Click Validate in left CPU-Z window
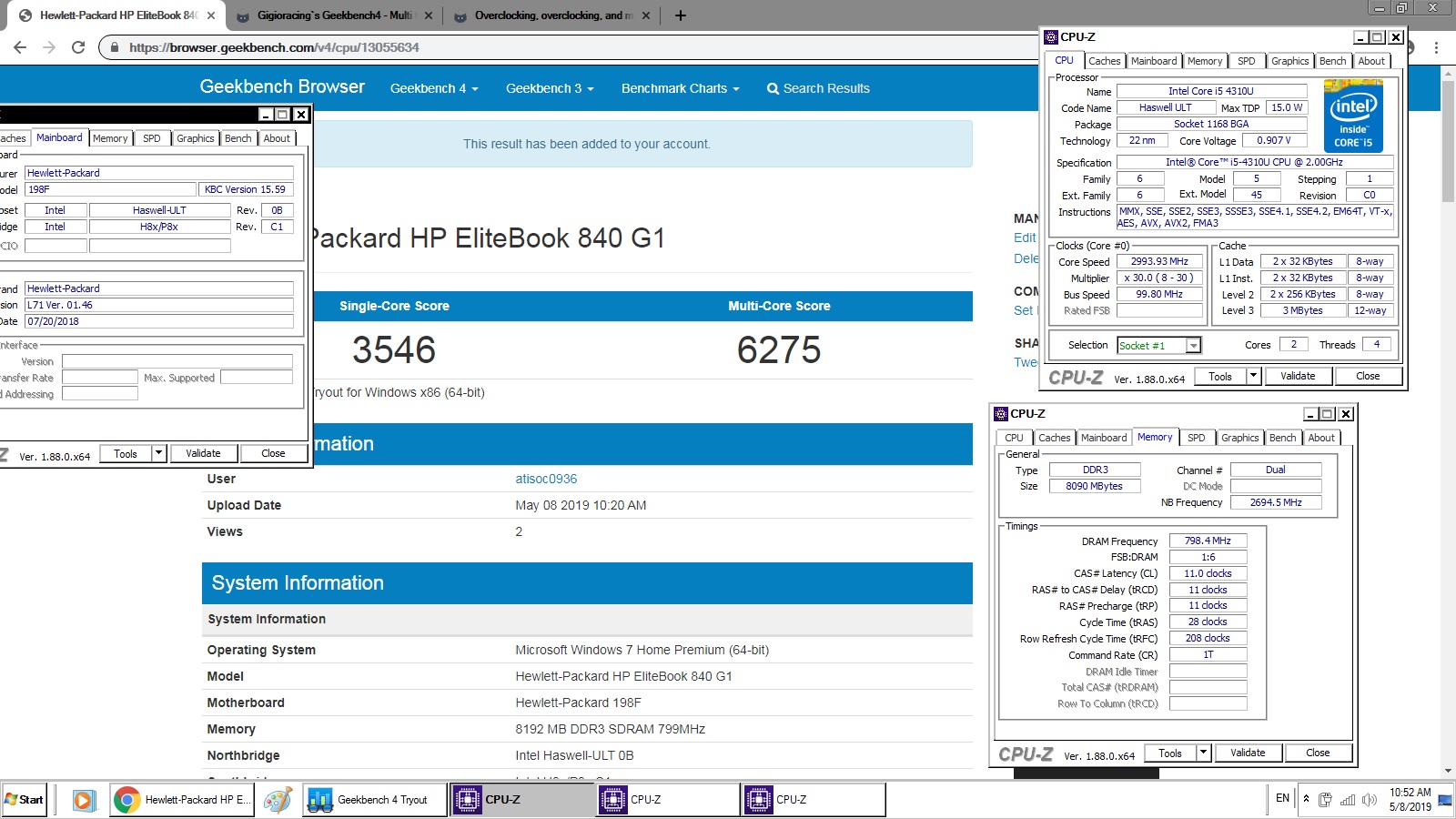1456x819 pixels. 203,453
